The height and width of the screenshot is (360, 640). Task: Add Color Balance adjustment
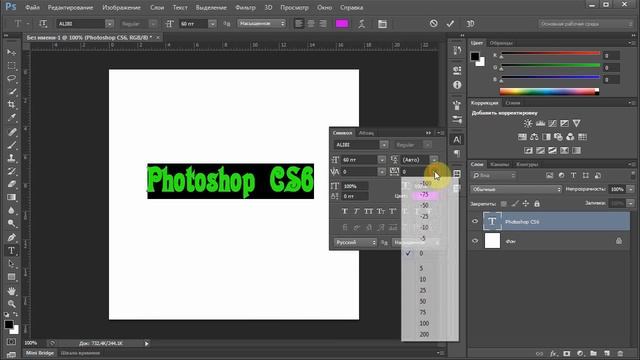(x=534, y=137)
